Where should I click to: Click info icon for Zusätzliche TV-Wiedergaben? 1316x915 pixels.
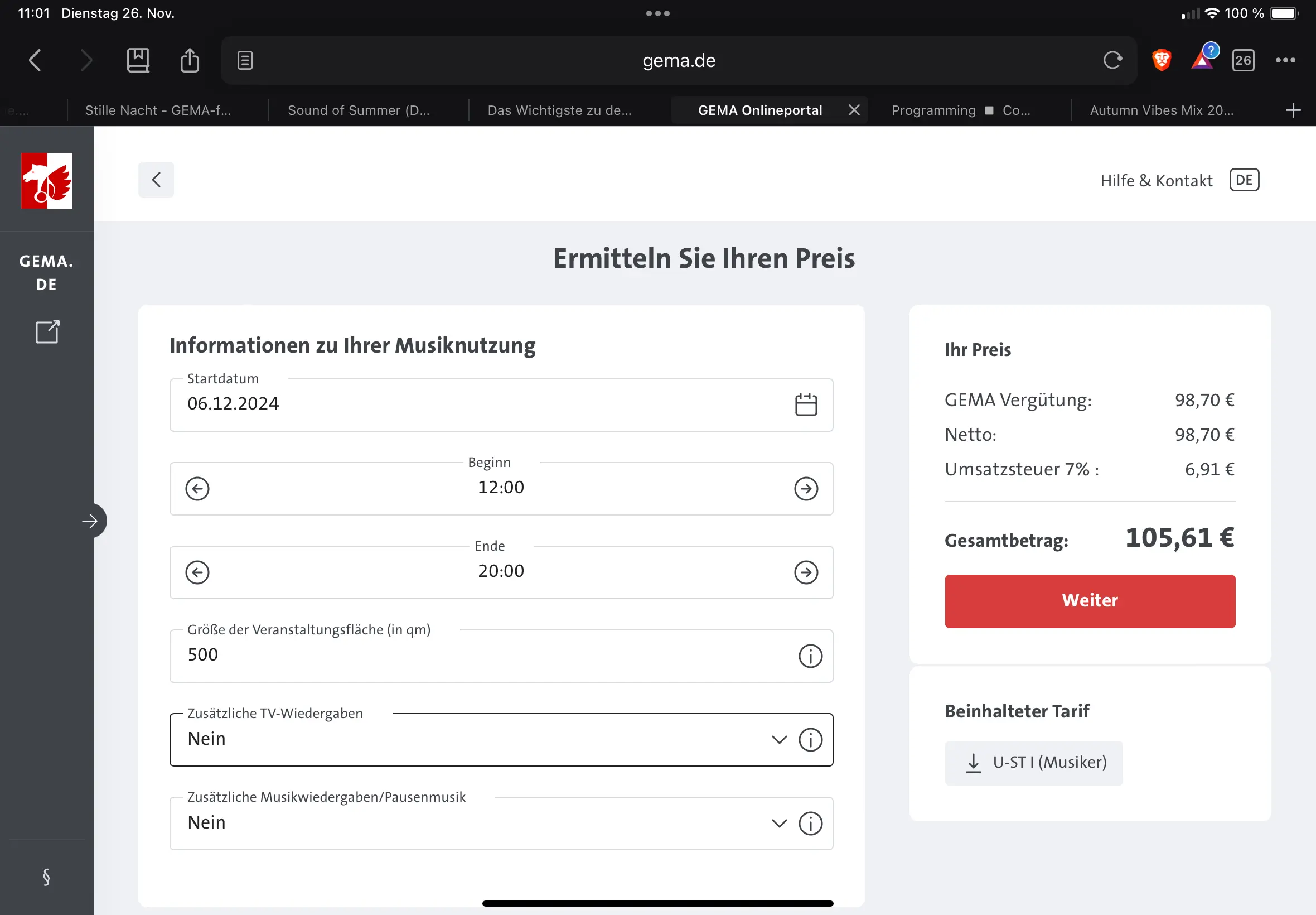[x=810, y=740]
